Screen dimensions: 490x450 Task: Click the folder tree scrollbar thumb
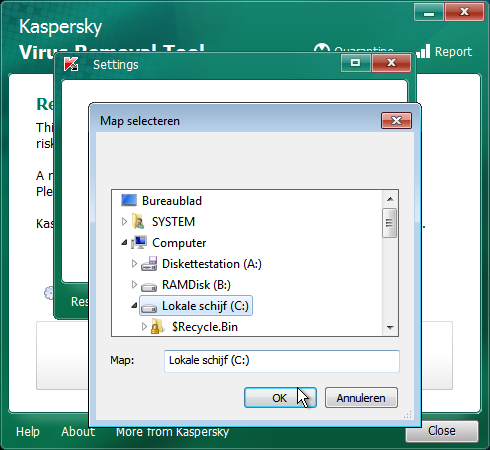pos(390,223)
